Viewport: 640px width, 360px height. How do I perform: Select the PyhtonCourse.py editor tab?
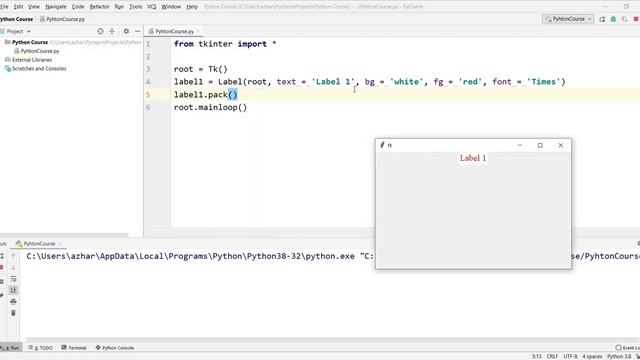(x=174, y=31)
